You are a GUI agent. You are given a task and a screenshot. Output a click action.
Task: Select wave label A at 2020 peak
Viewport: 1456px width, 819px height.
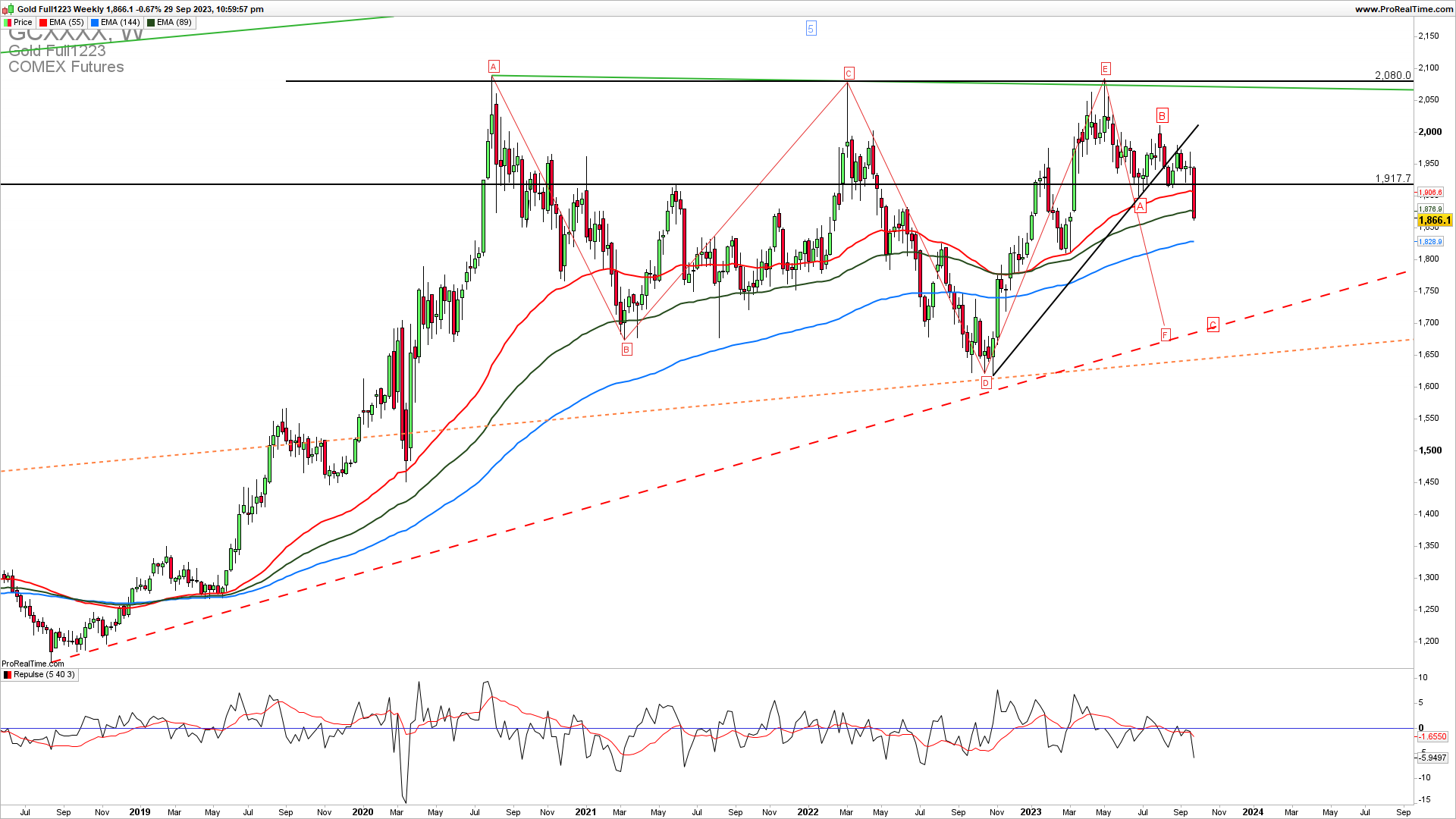(494, 66)
